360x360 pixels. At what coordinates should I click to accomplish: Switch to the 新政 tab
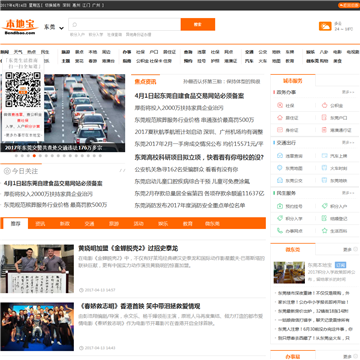pos(65,224)
